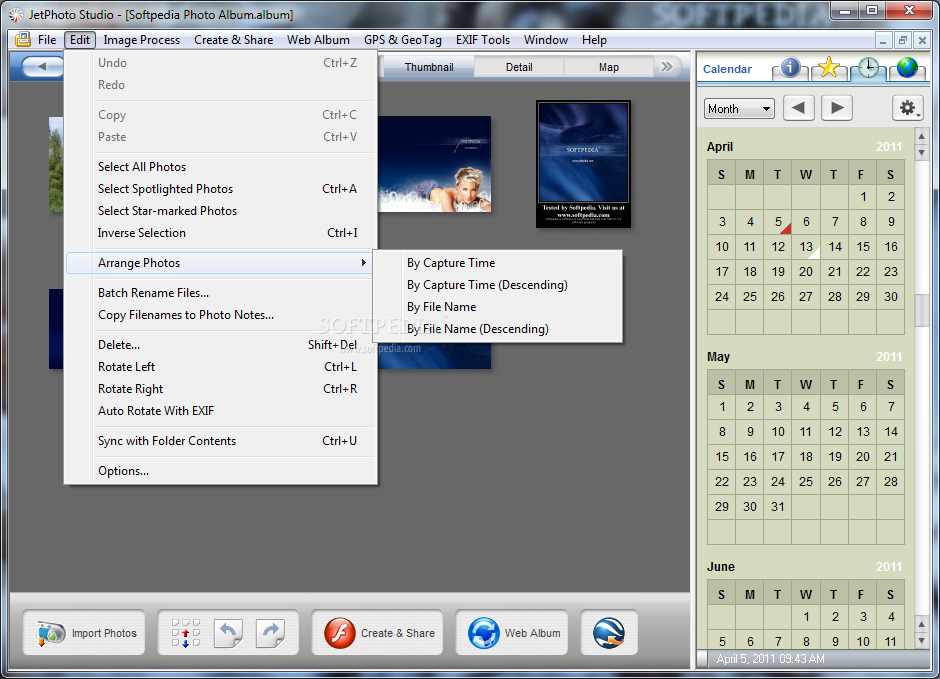Choose By File Name
The image size is (940, 679).
point(498,307)
